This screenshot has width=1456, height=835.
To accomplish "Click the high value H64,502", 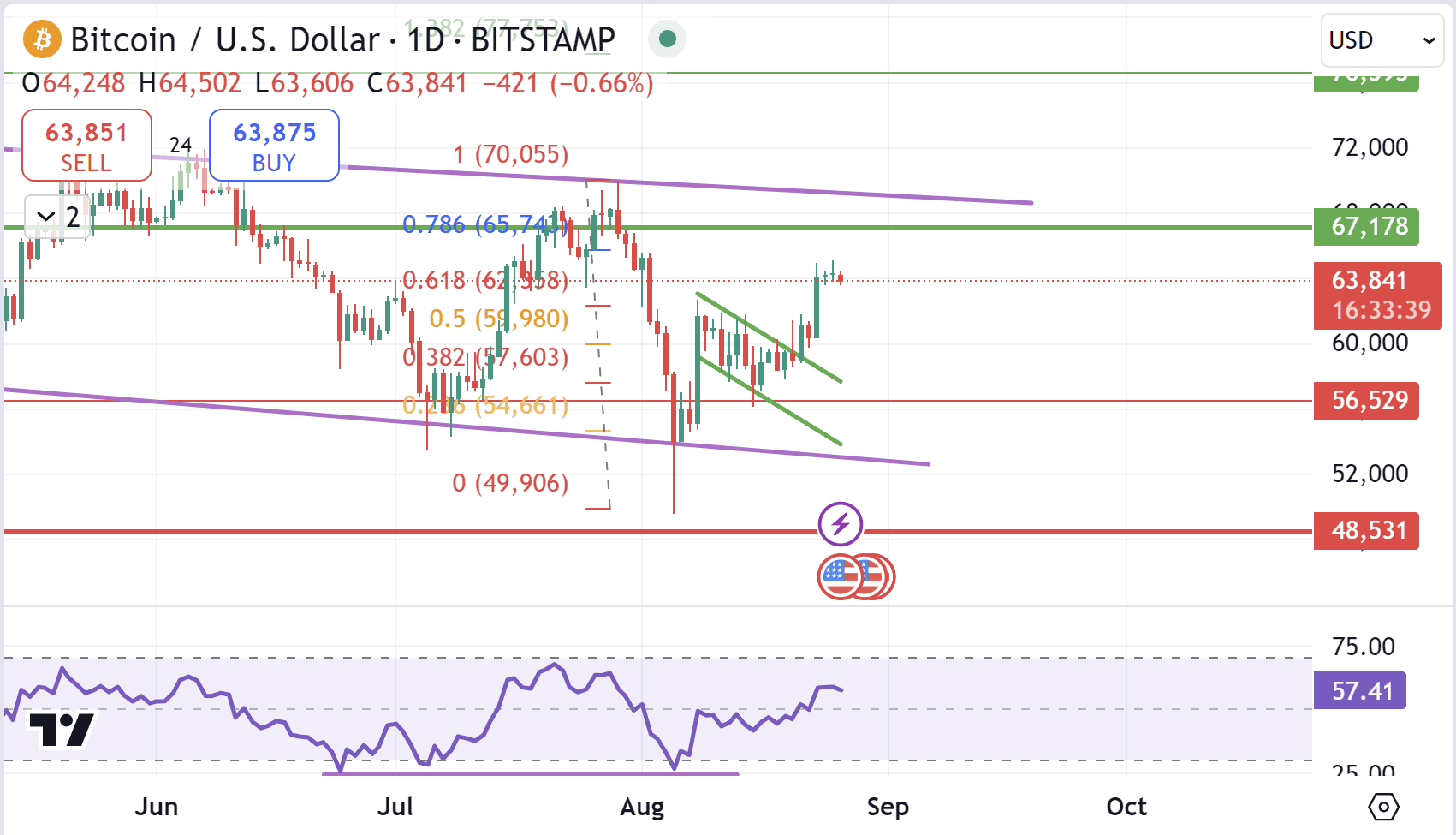I will click(190, 84).
